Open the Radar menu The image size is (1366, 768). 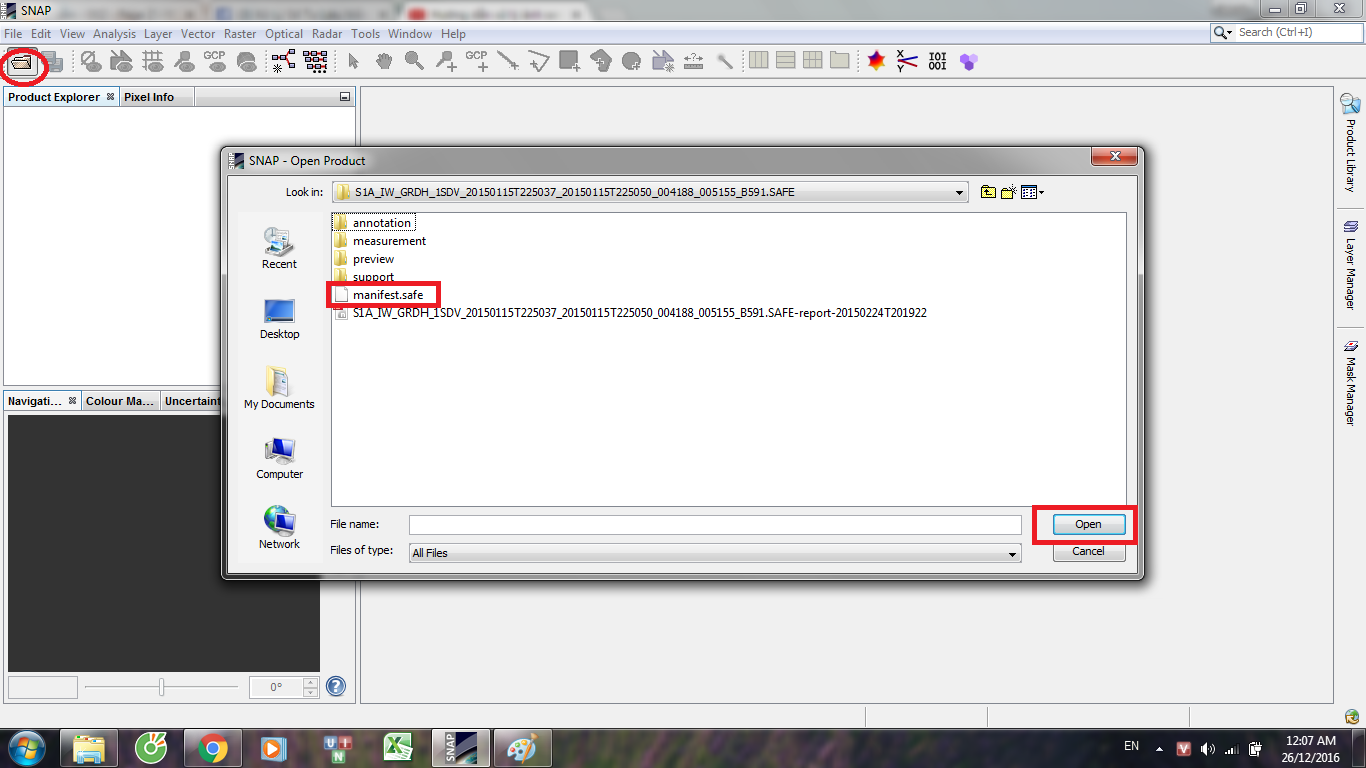327,33
